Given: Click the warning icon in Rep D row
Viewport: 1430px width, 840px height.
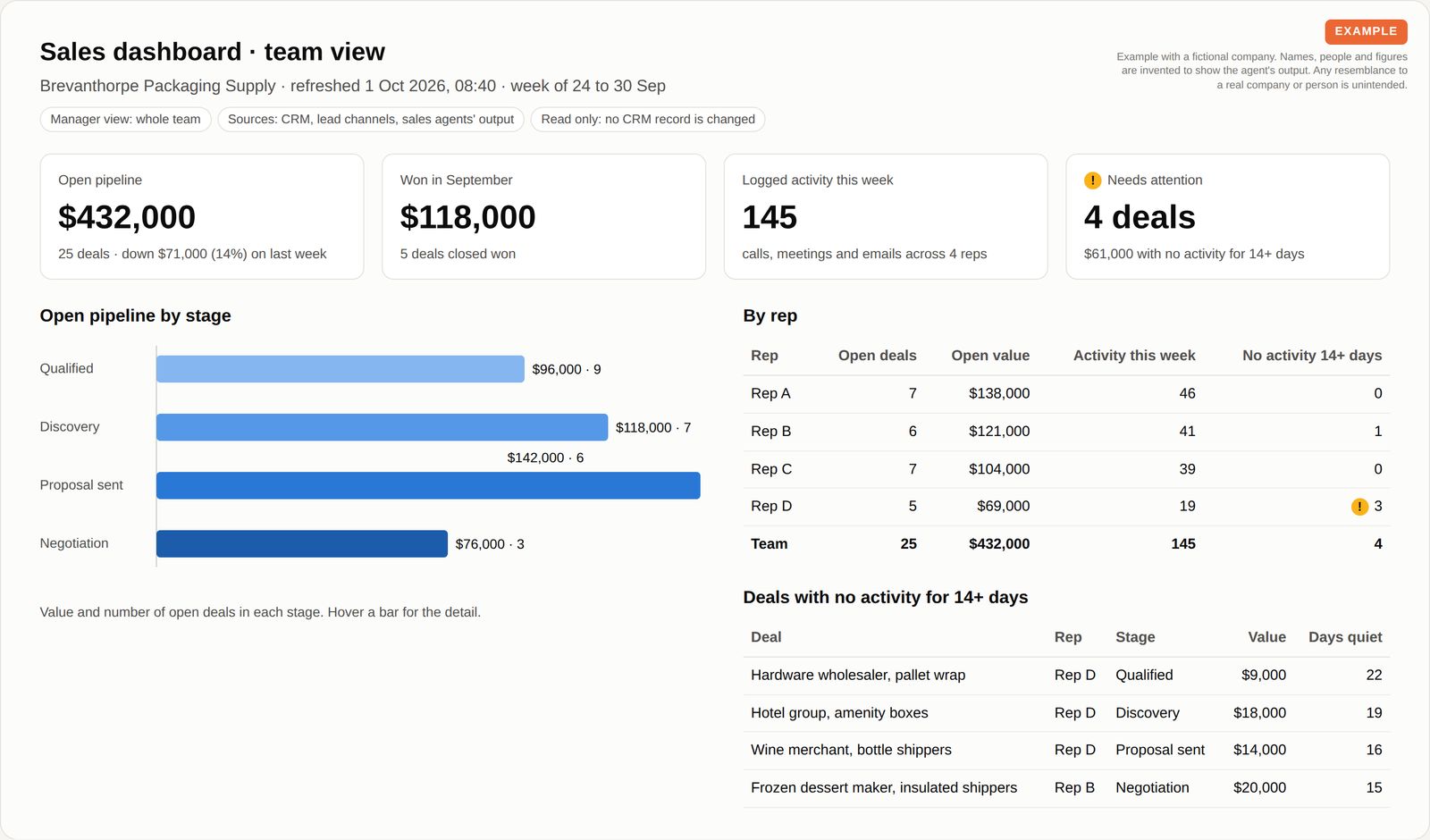Looking at the screenshot, I should coord(1359,507).
